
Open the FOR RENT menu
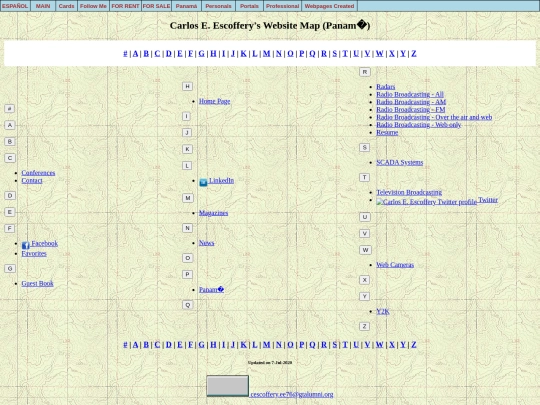click(x=125, y=6)
